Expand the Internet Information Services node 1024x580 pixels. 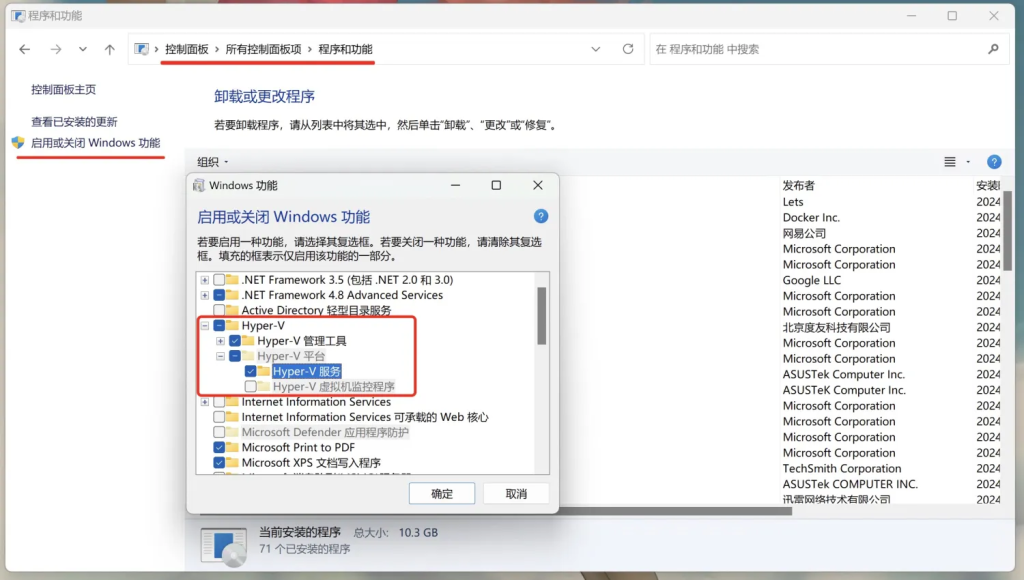pyautogui.click(x=204, y=402)
